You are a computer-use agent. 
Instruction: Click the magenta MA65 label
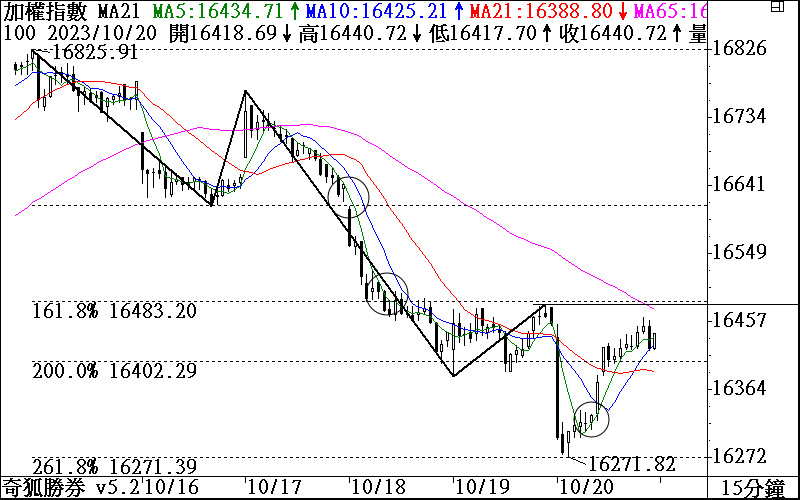(x=670, y=10)
